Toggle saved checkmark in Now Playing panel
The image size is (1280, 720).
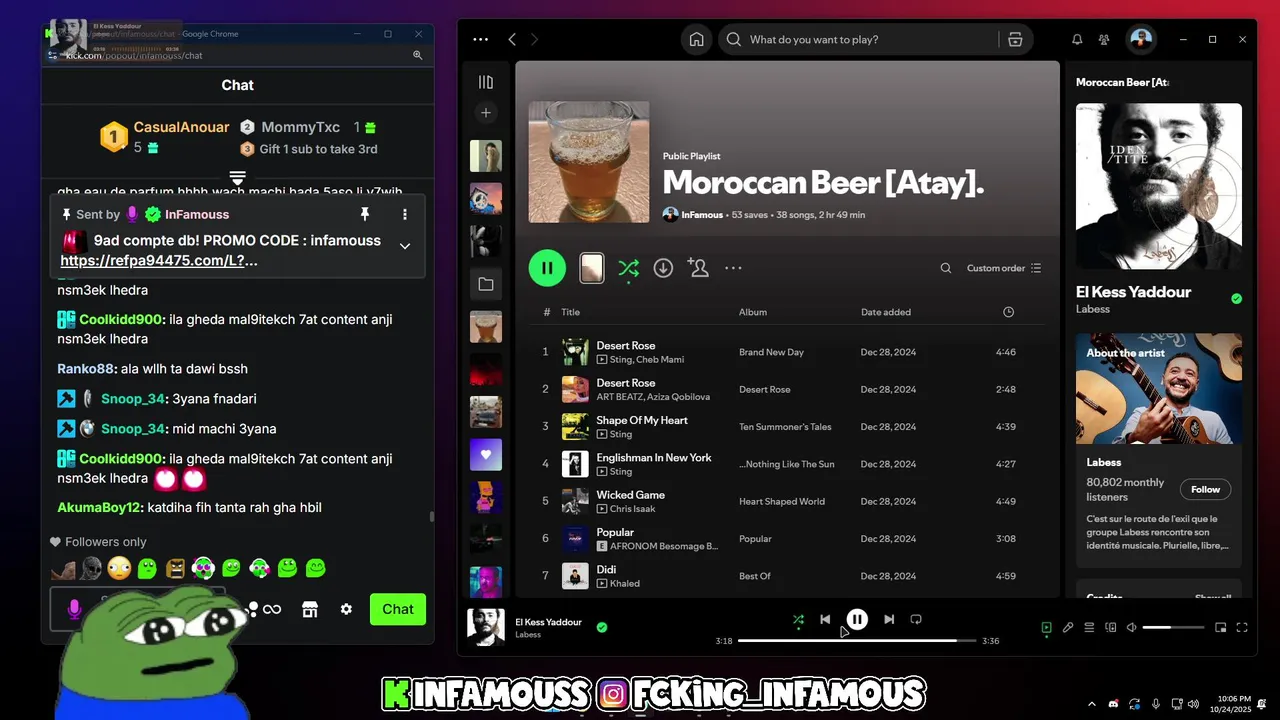[1236, 298]
